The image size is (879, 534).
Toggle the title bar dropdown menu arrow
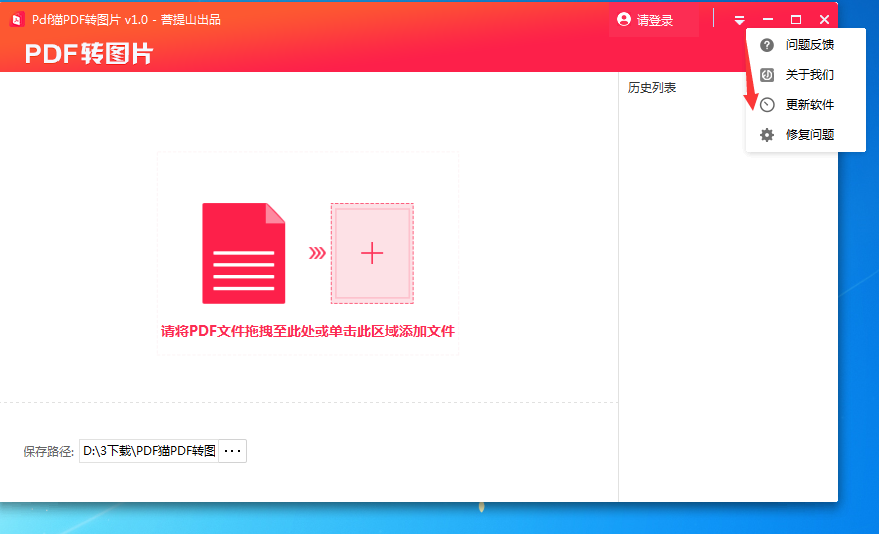(x=739, y=20)
